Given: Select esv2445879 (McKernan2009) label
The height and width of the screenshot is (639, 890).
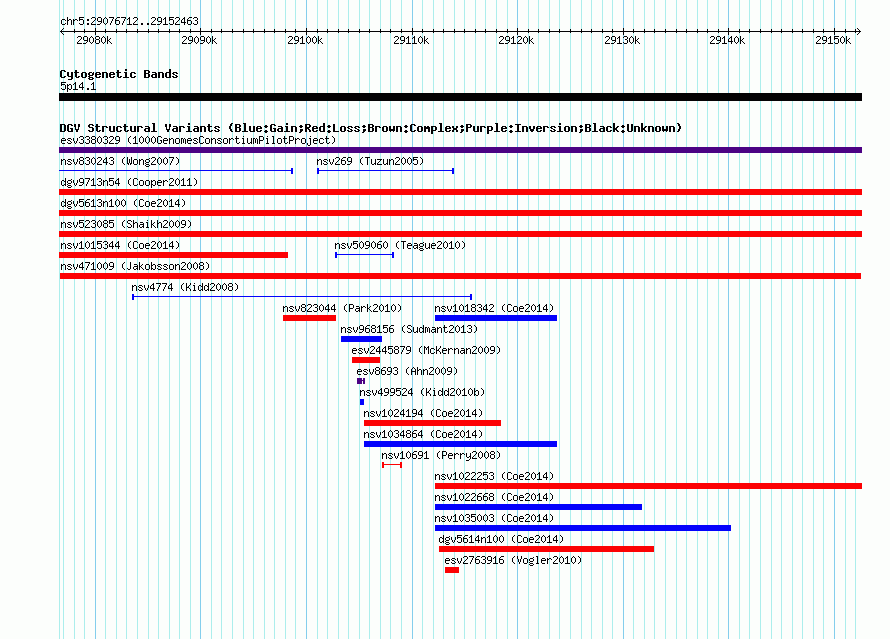Looking at the screenshot, I should tap(426, 350).
